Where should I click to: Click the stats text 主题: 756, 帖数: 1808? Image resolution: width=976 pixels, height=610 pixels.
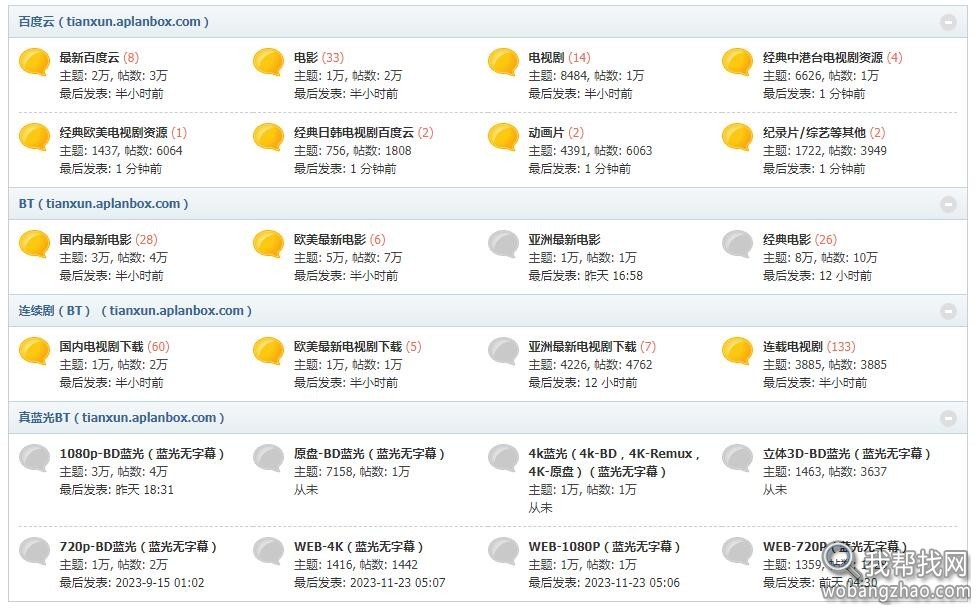(353, 151)
